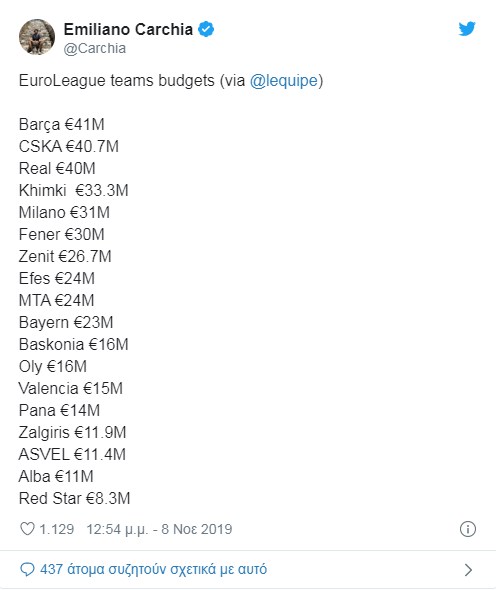Click the conversation speech bubble icon
The image size is (496, 590).
(x=27, y=569)
